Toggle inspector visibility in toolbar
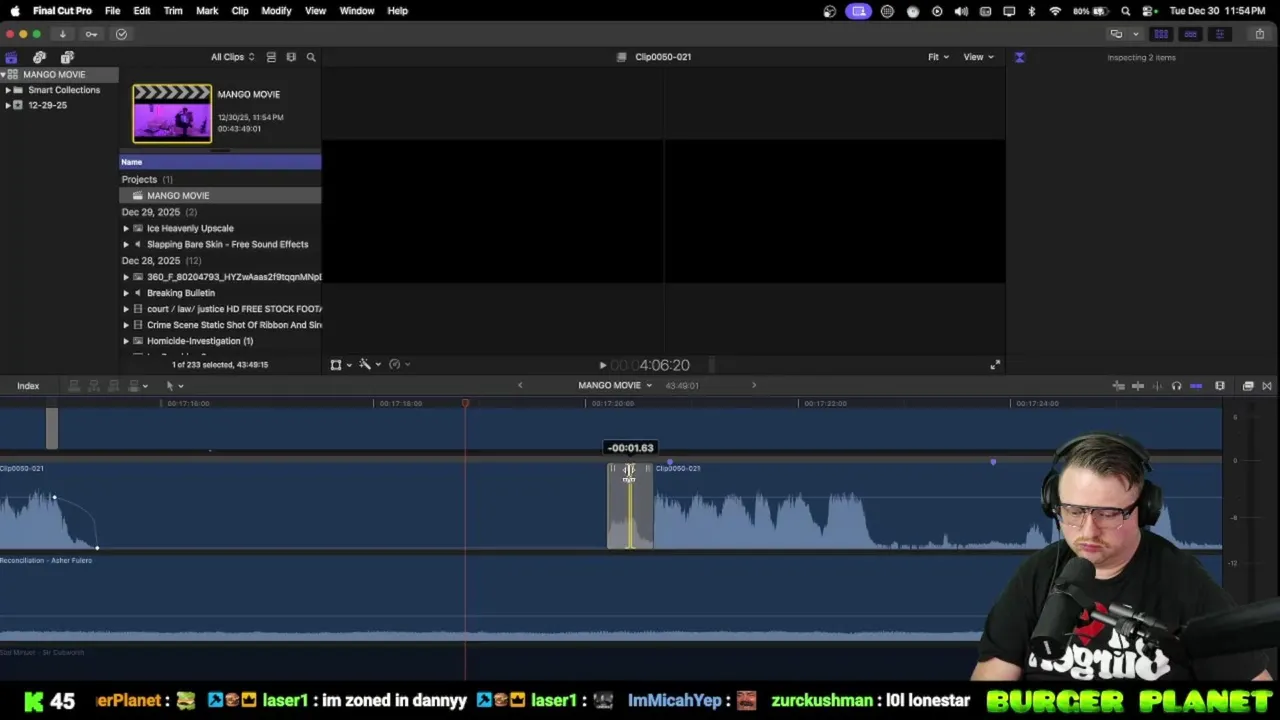The image size is (1280, 720). coord(1219,34)
